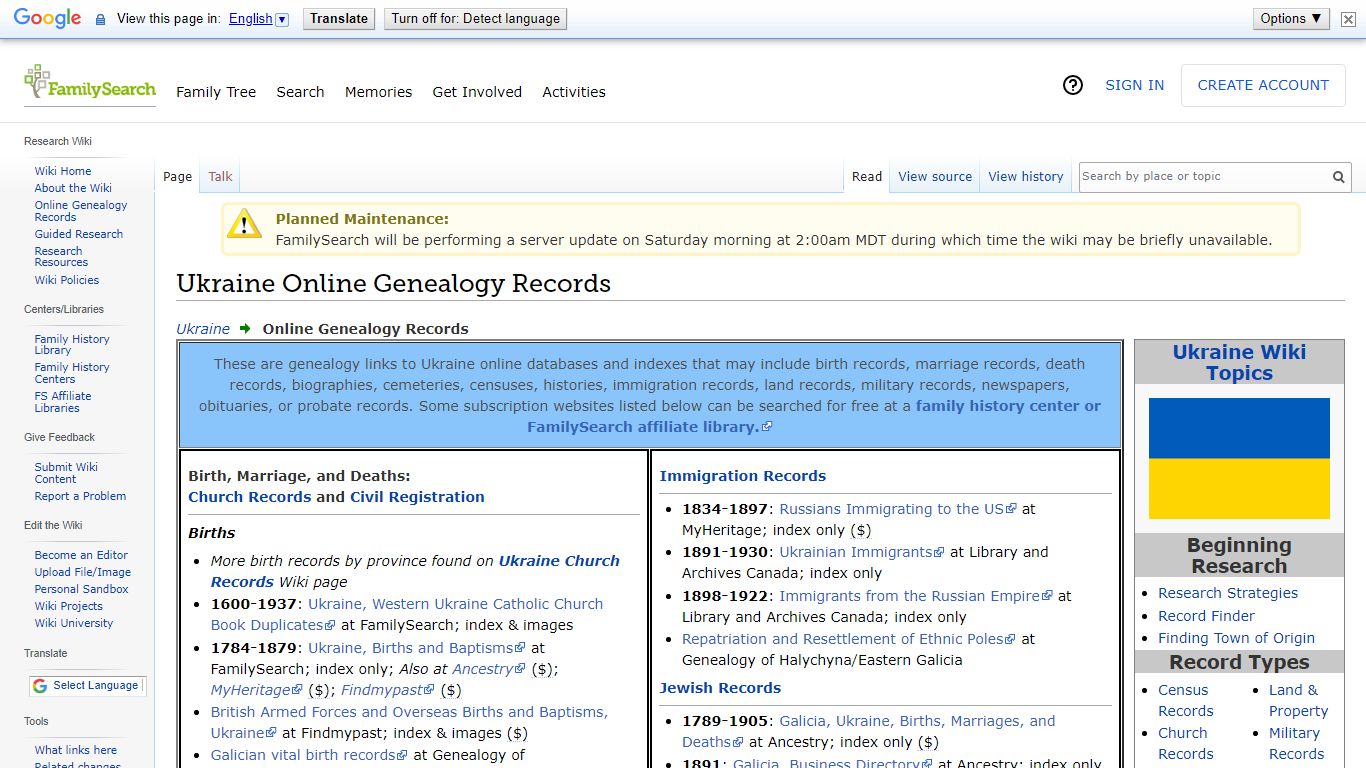Open the Ukraine Wiki Topics heading link
Screen dimensions: 1366x768
click(1239, 362)
